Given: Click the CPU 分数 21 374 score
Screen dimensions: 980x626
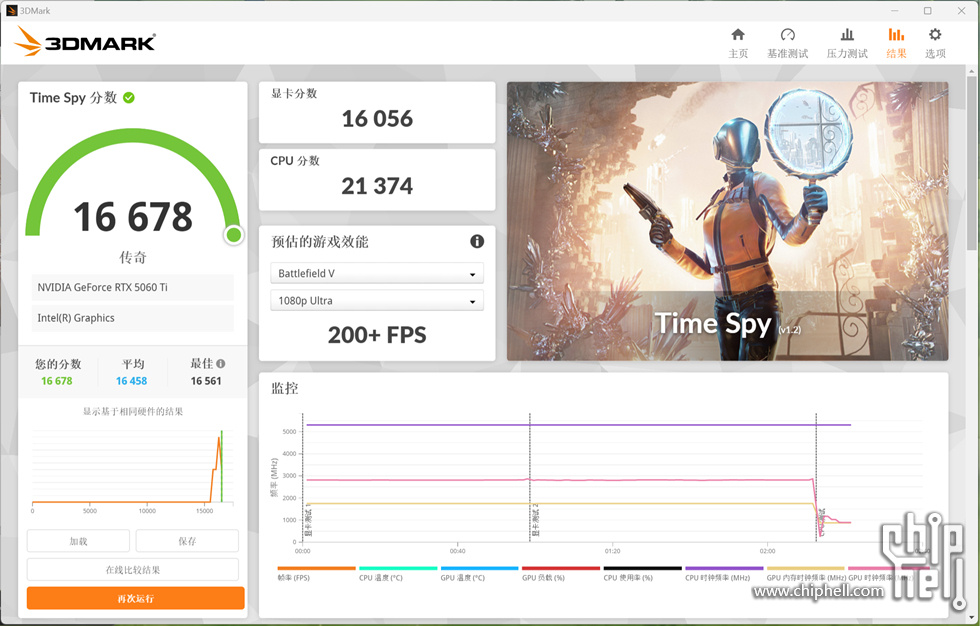Looking at the screenshot, I should (x=377, y=186).
